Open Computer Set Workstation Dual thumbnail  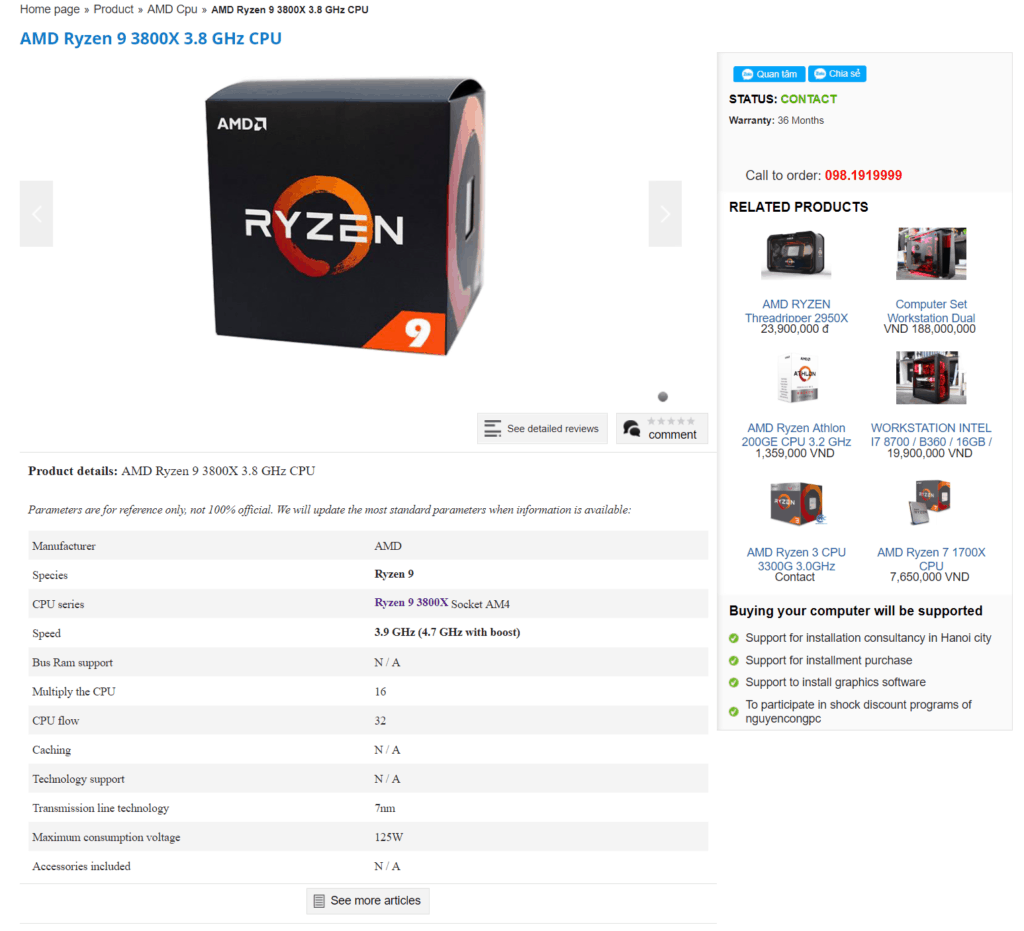[x=931, y=254]
